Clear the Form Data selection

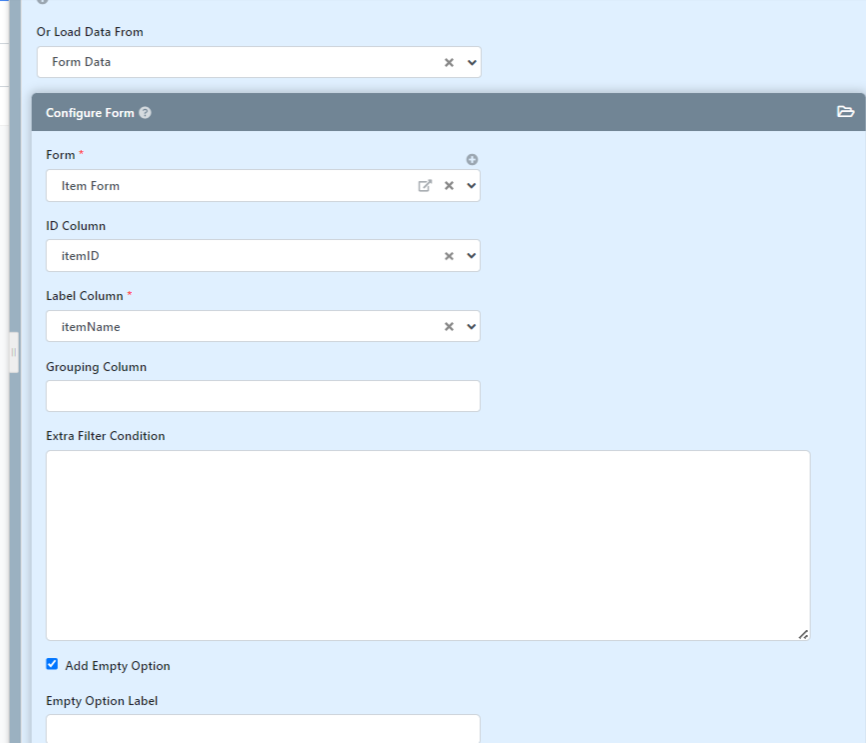click(x=449, y=62)
